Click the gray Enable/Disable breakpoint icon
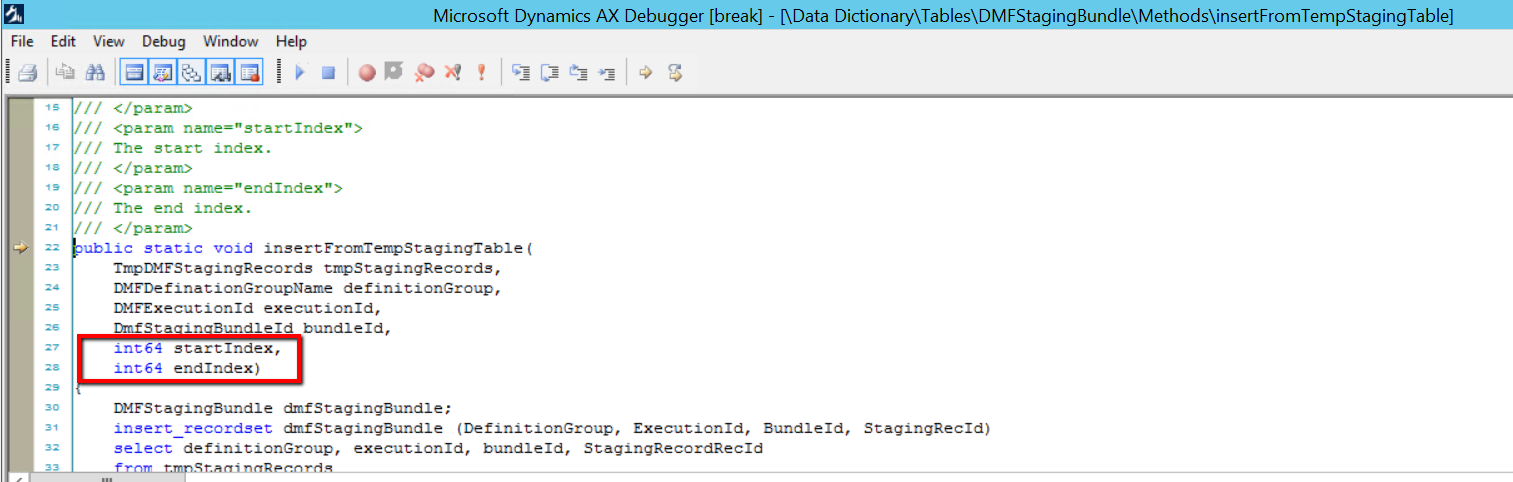 tap(394, 72)
